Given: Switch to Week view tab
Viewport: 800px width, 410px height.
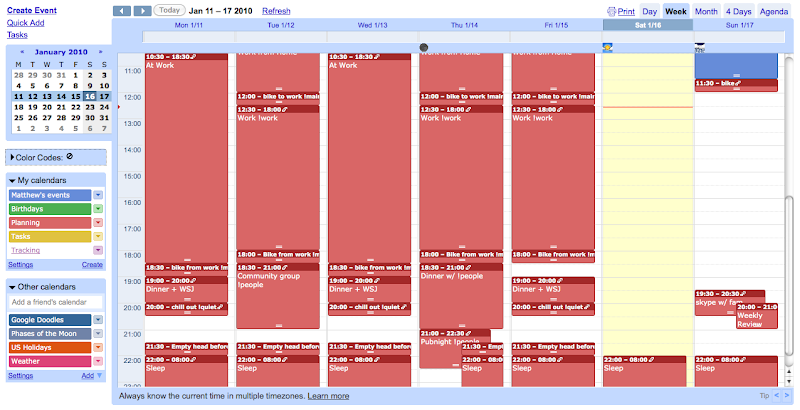Looking at the screenshot, I should coord(676,11).
